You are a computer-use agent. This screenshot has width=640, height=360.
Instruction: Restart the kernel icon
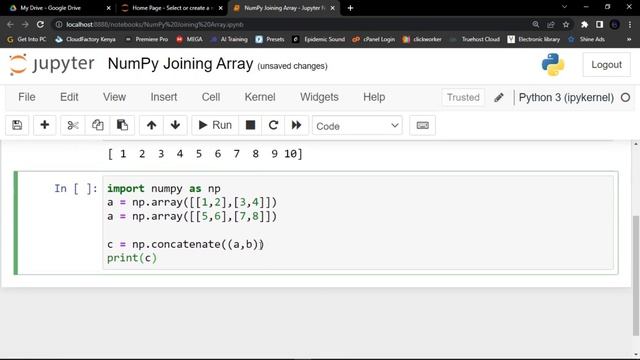point(273,125)
